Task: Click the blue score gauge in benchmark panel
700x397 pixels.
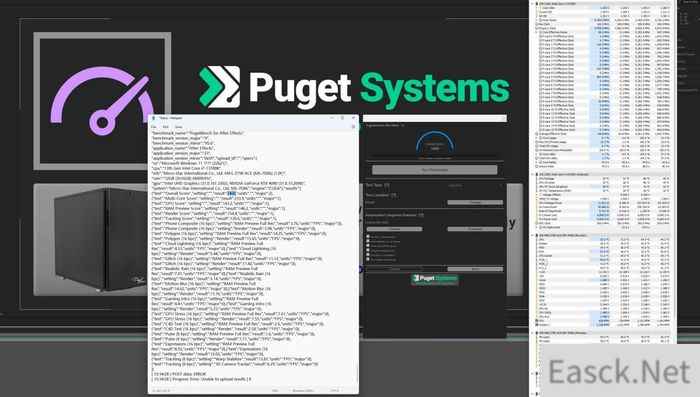Action: pyautogui.click(x=435, y=143)
